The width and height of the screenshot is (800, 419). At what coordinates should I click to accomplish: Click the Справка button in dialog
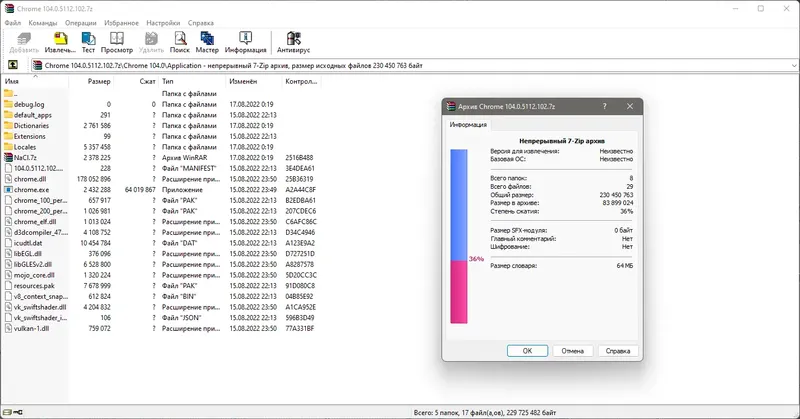[x=617, y=351]
